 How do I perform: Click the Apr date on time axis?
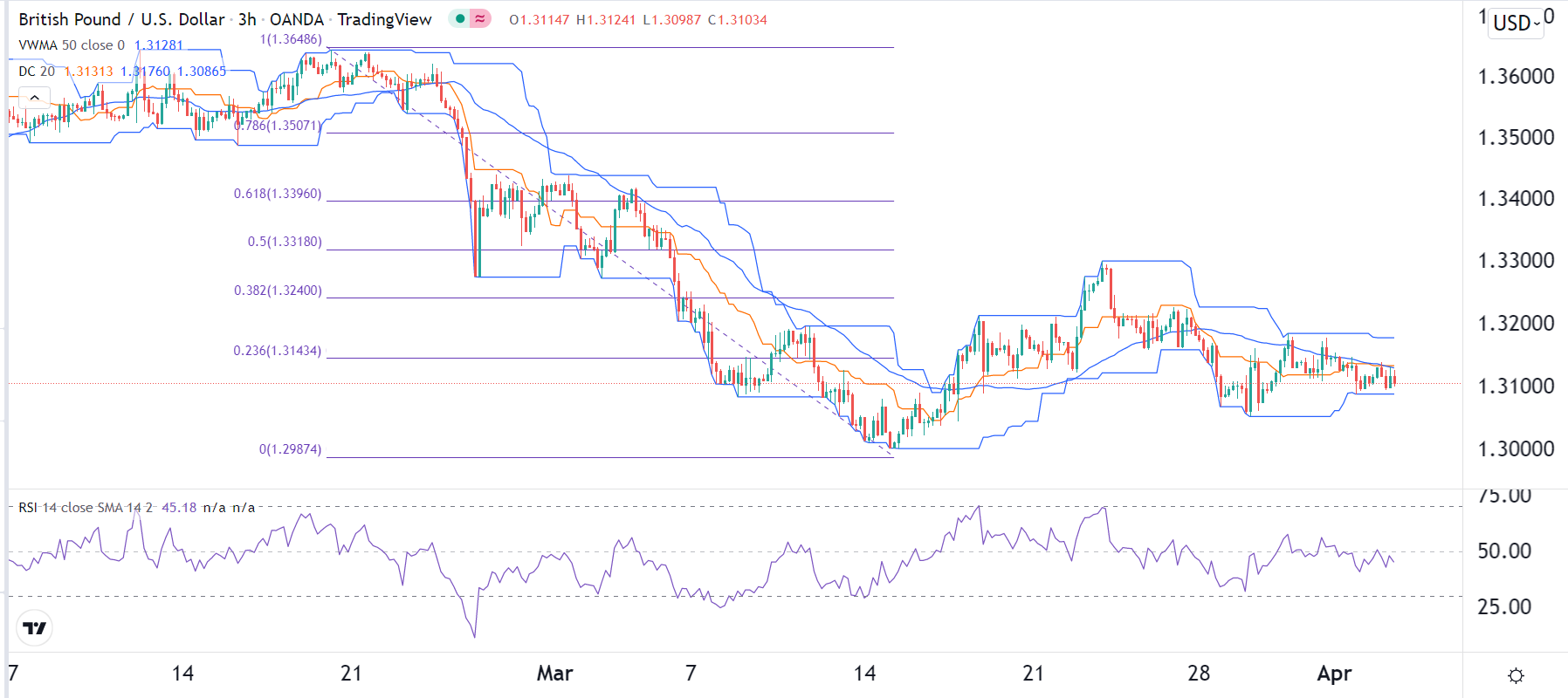[1334, 674]
